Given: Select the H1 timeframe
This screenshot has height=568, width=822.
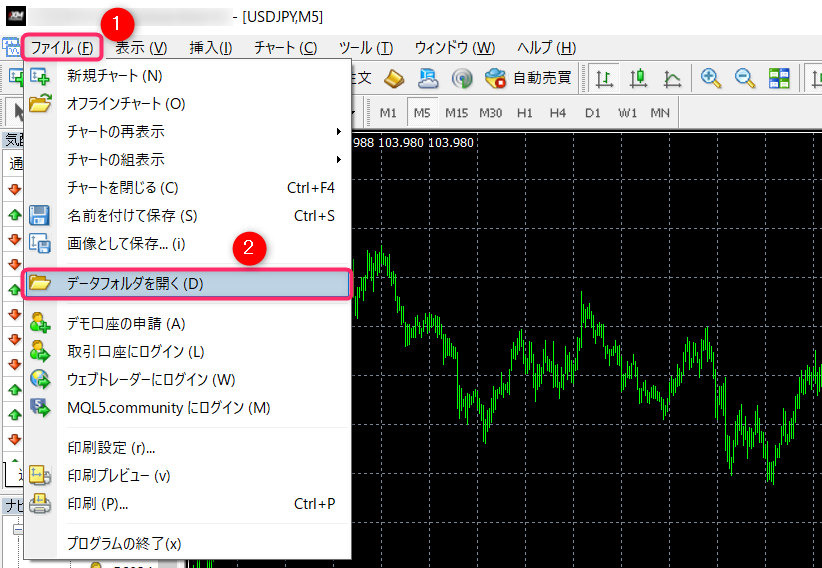Looking at the screenshot, I should click(525, 113).
